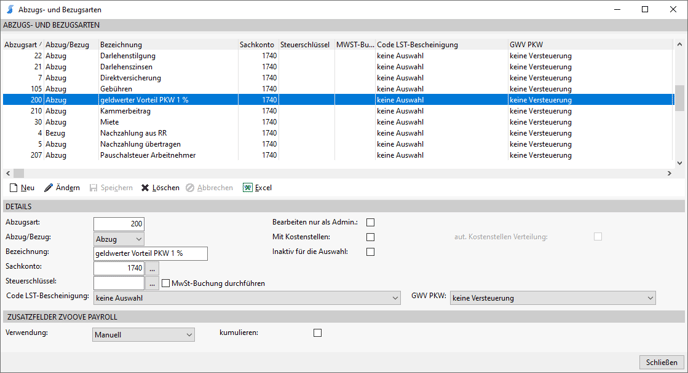Click horizontal scrollbar left arrow
The height and width of the screenshot is (373, 688).
tap(8, 173)
